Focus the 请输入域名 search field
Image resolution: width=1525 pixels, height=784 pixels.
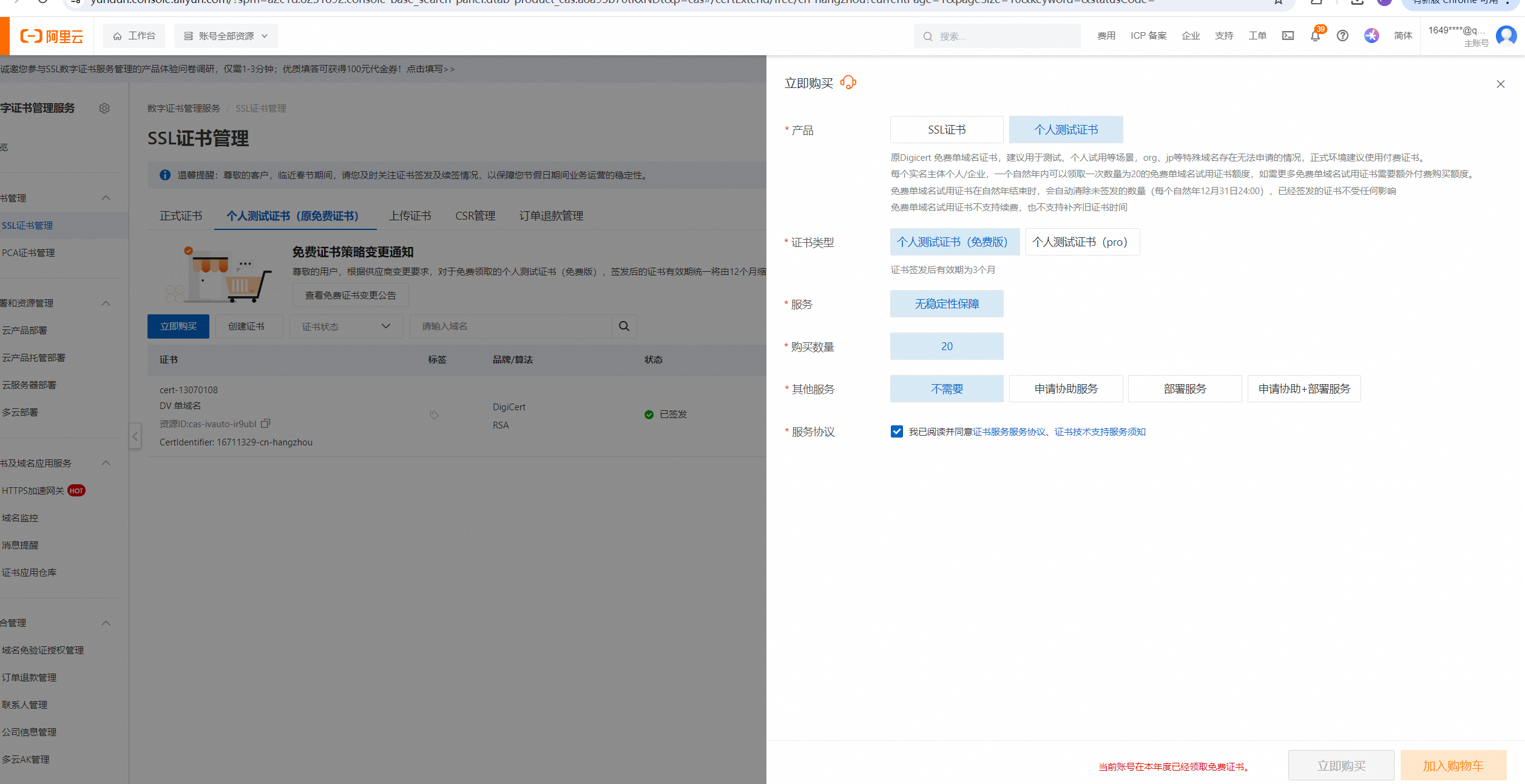[x=511, y=326]
